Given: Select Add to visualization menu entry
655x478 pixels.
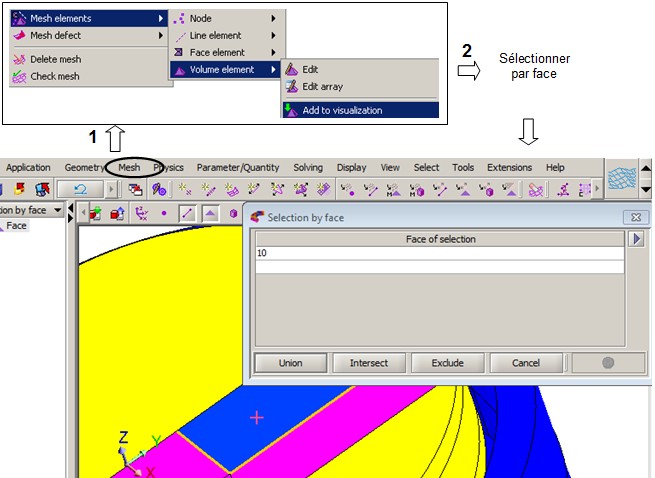Looking at the screenshot, I should [342, 110].
